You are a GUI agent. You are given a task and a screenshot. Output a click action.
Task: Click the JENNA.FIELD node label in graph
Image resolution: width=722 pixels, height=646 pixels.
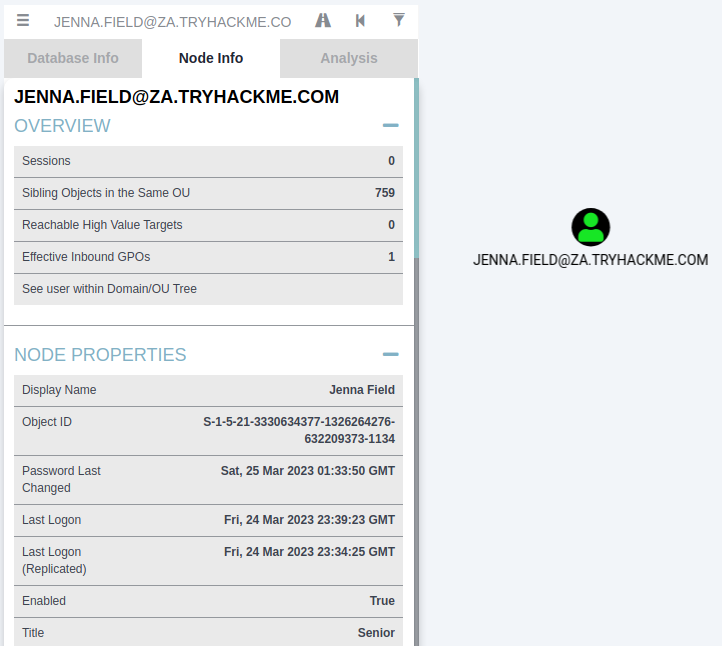[x=591, y=260]
